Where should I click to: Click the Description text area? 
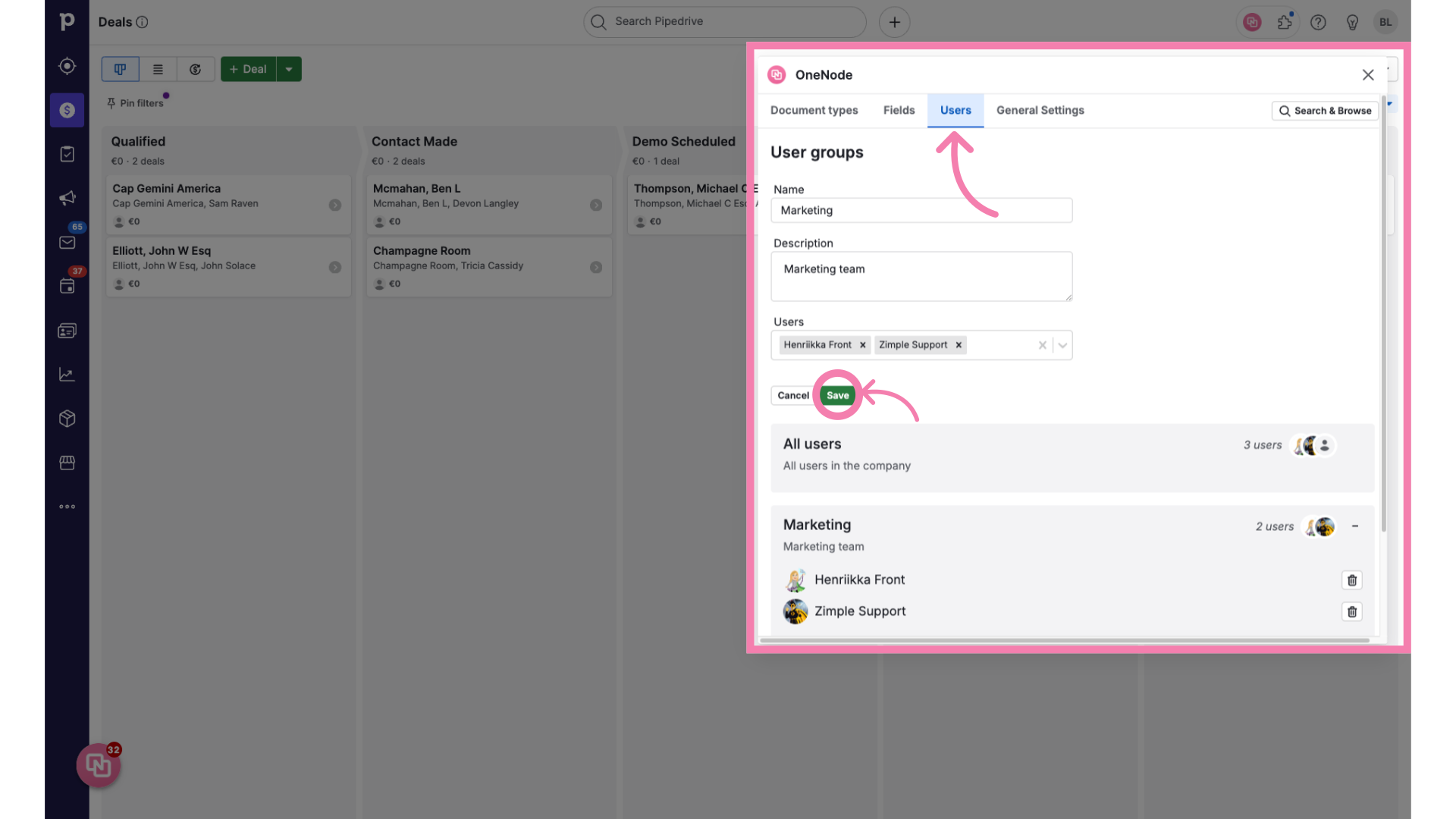(921, 277)
